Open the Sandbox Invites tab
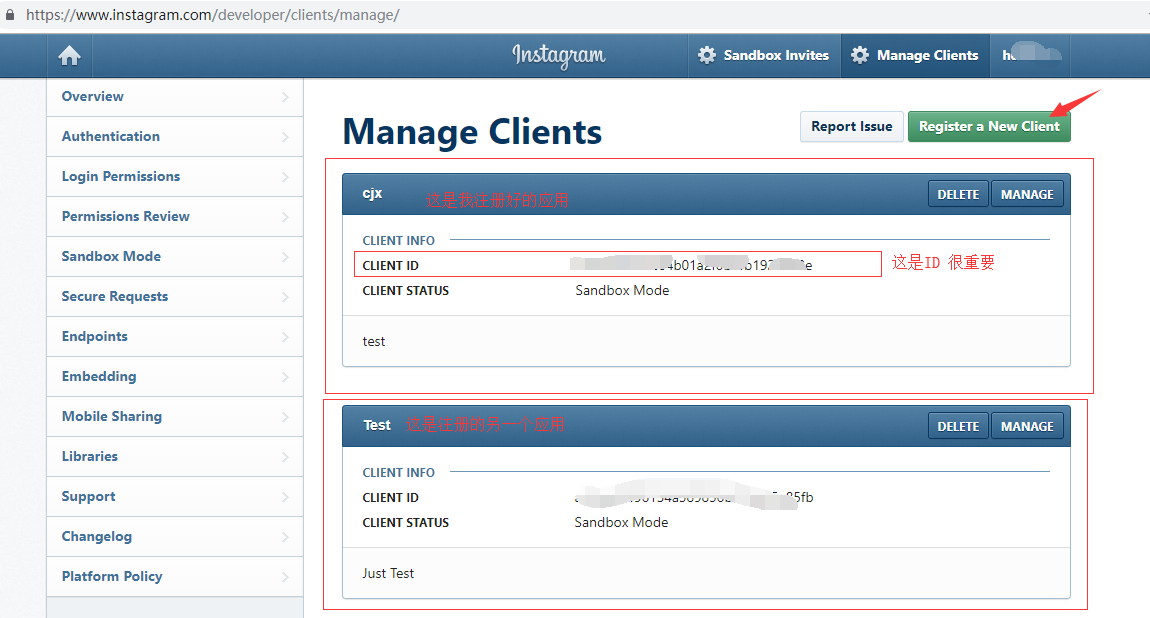Viewport: 1150px width, 618px height. [x=764, y=56]
